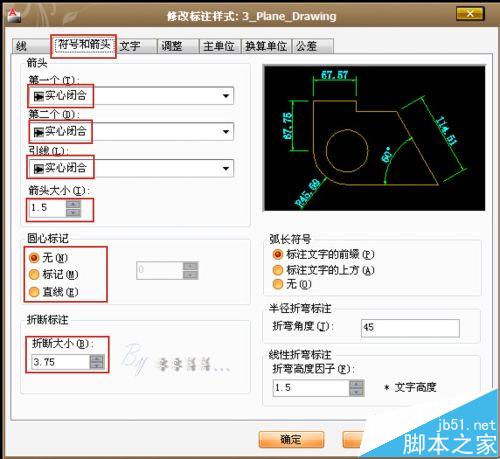The height and width of the screenshot is (459, 500).
Task: Close the 修改标注样式 dialog
Action: pyautogui.click(x=470, y=13)
